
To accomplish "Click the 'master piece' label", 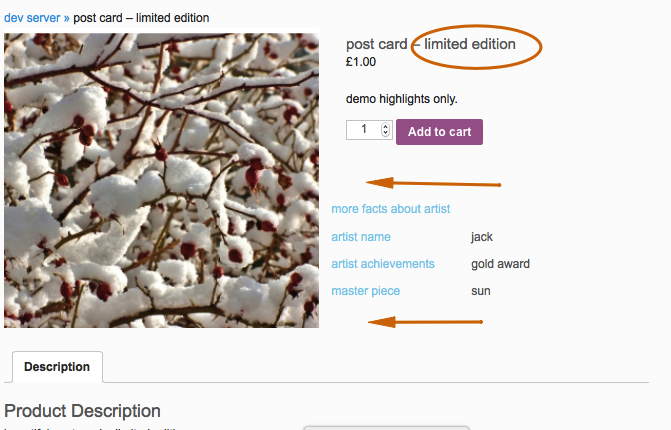I will (365, 291).
